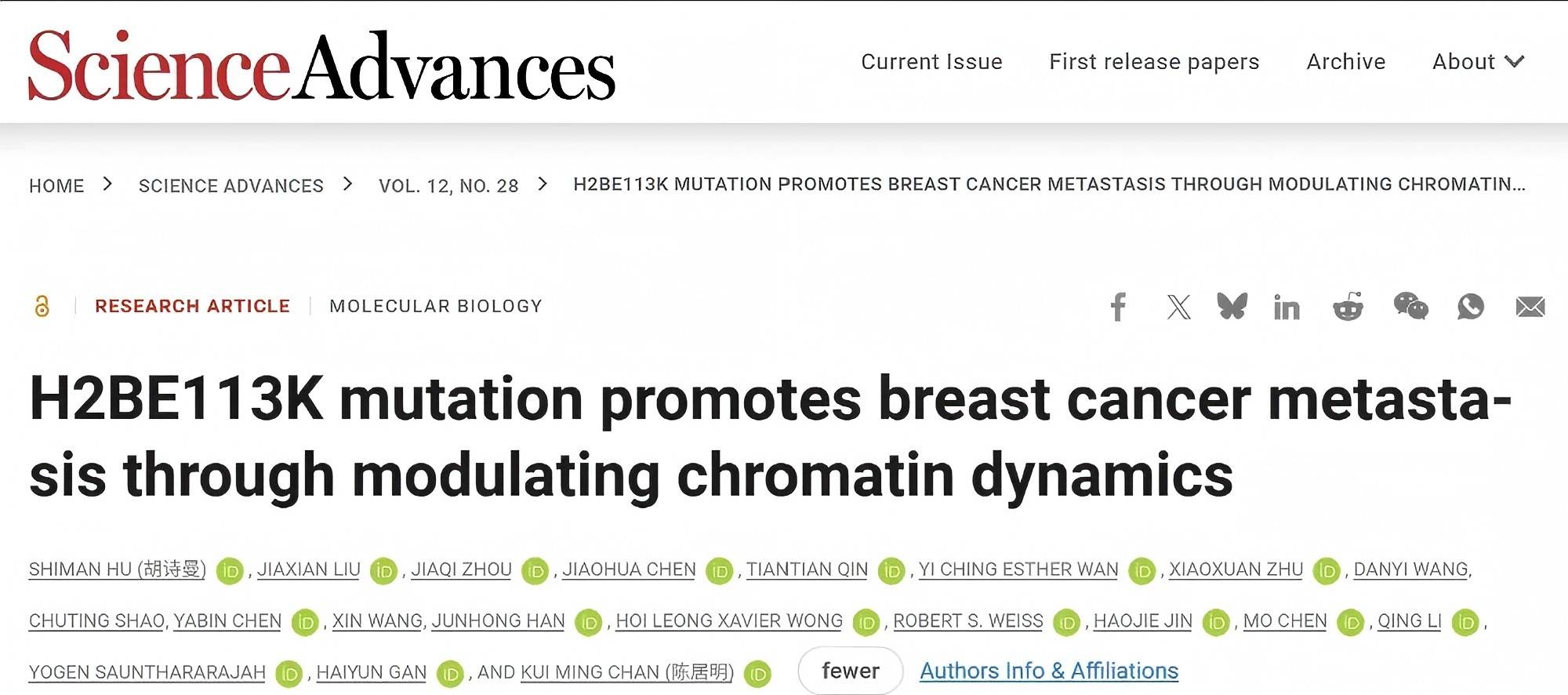
Task: Email this article using envelope icon
Action: click(x=1530, y=307)
